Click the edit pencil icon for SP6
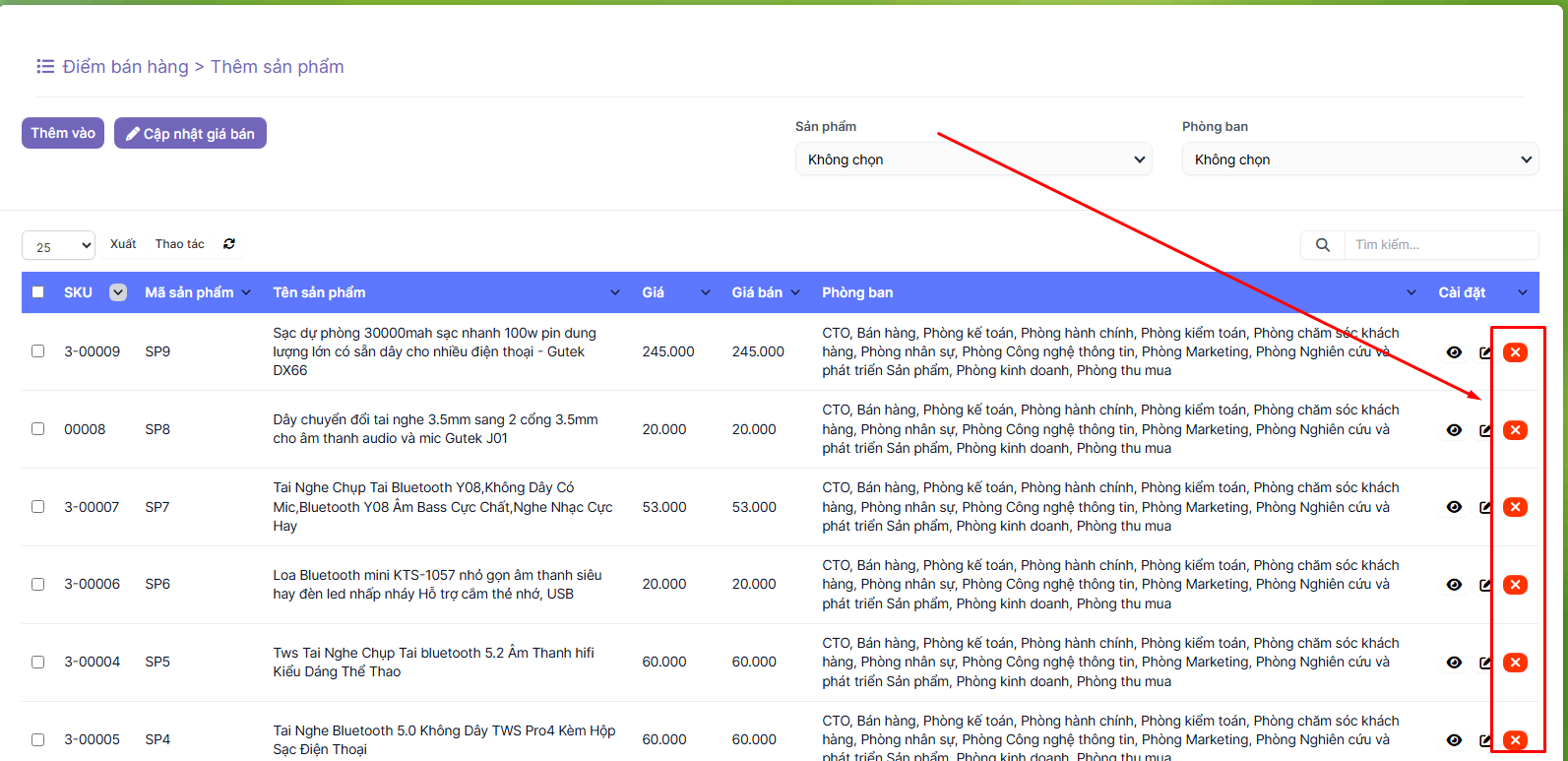1568x761 pixels. coord(1485,585)
